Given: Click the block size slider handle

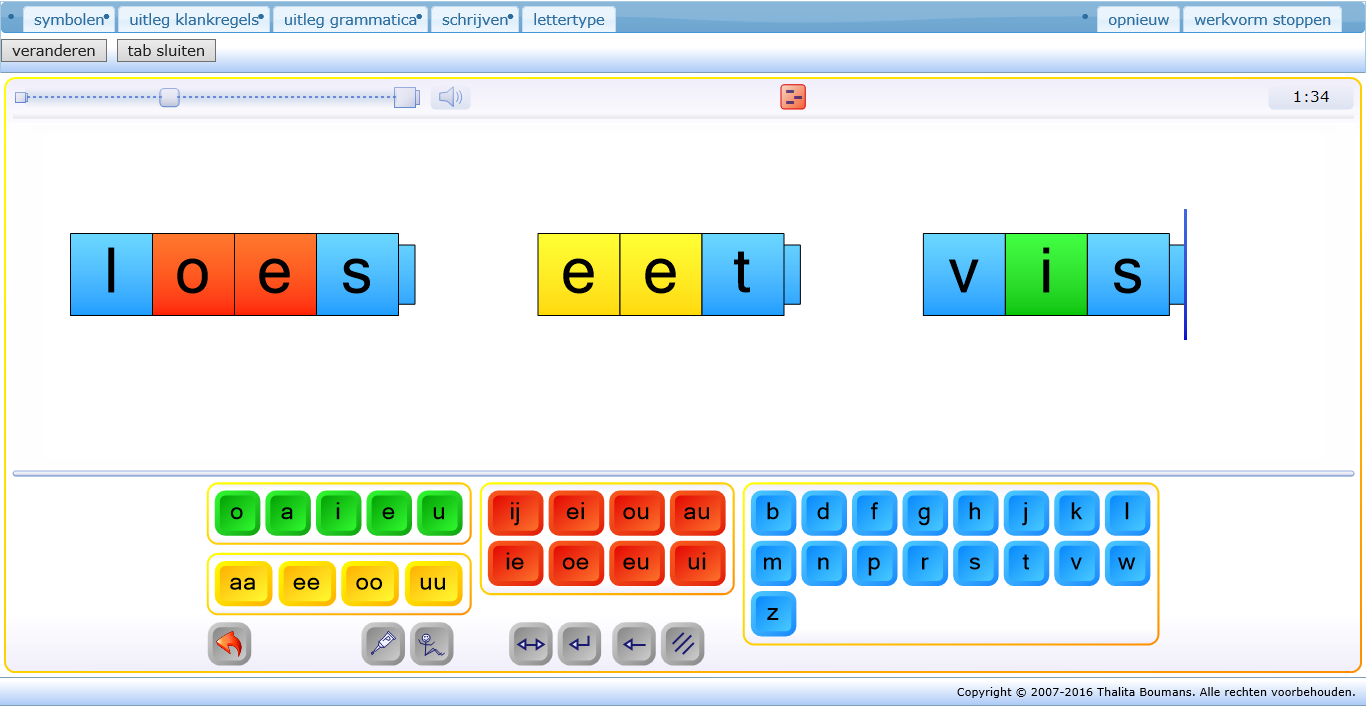Looking at the screenshot, I should pyautogui.click(x=170, y=97).
